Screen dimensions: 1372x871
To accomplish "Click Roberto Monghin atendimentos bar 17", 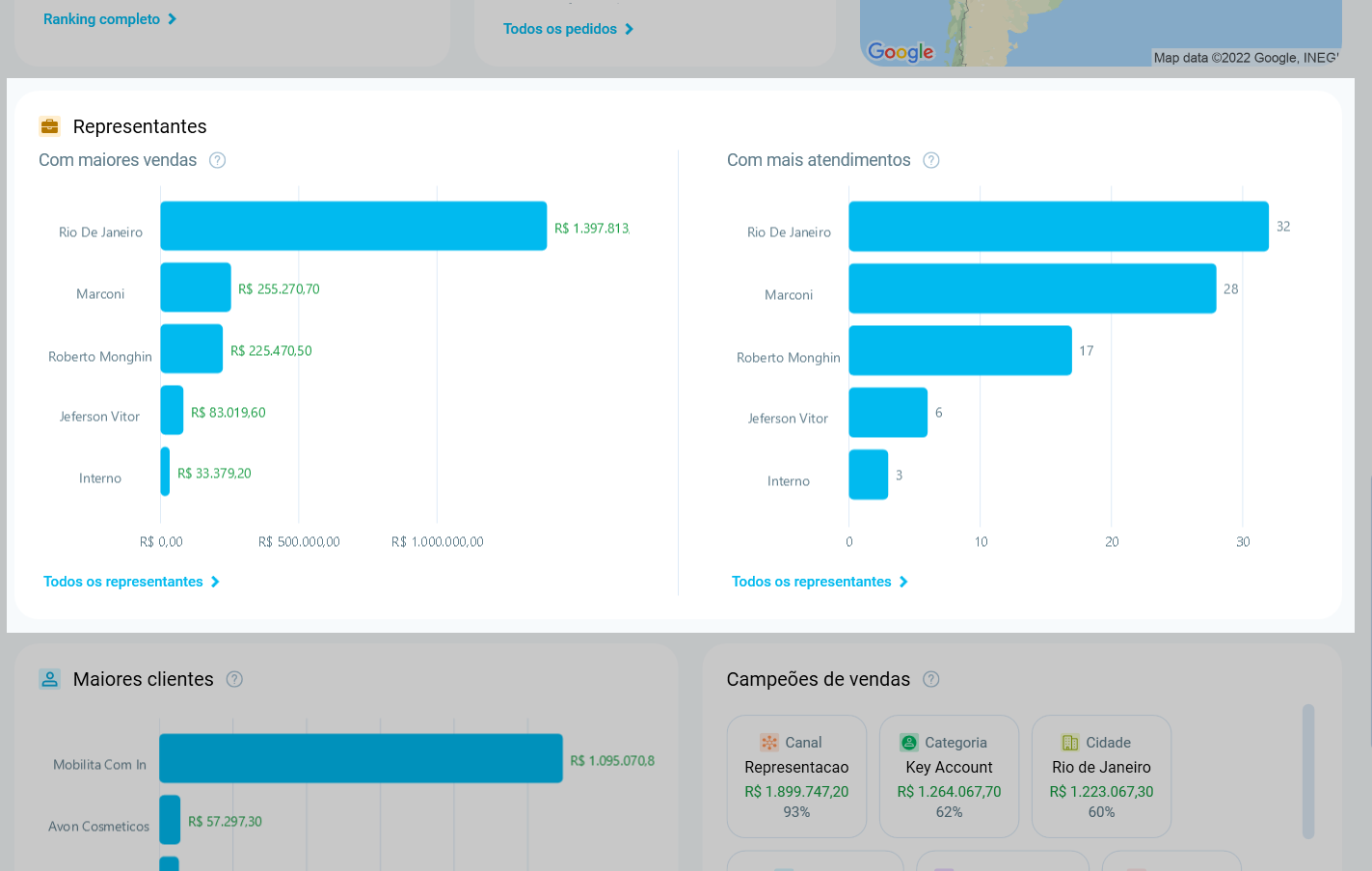I will click(x=960, y=350).
